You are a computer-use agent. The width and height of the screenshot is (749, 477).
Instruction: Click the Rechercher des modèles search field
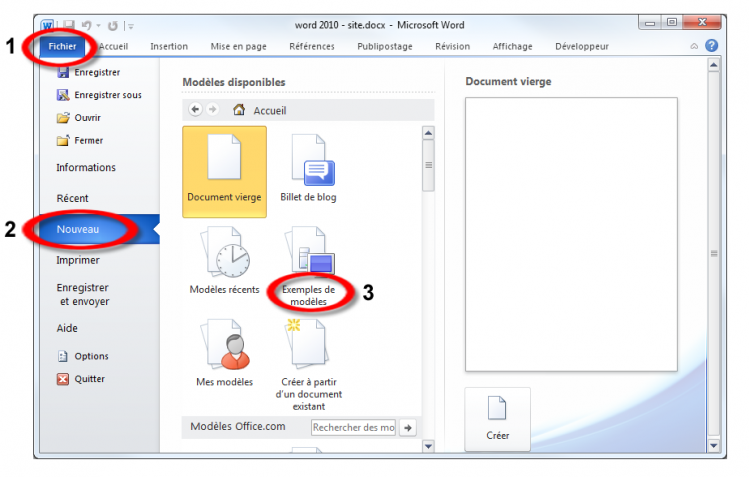pyautogui.click(x=353, y=428)
